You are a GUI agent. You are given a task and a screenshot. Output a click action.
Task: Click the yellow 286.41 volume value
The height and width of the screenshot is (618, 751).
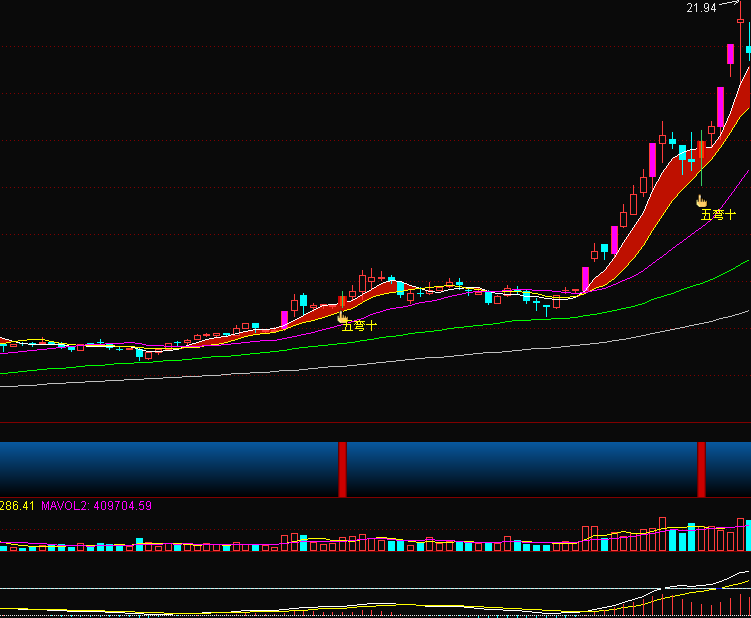17,506
